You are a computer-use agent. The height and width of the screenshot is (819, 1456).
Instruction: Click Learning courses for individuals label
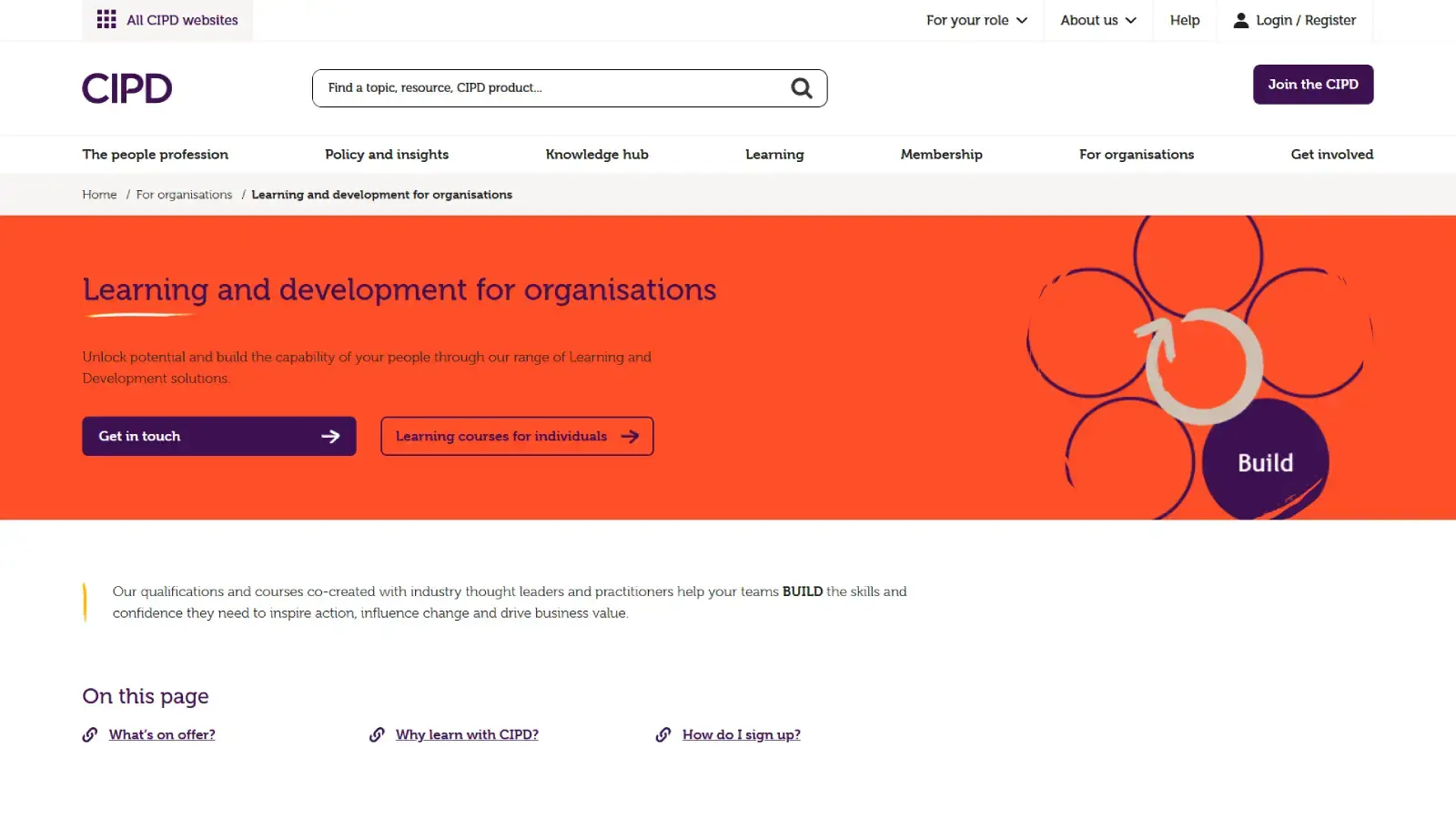point(501,437)
